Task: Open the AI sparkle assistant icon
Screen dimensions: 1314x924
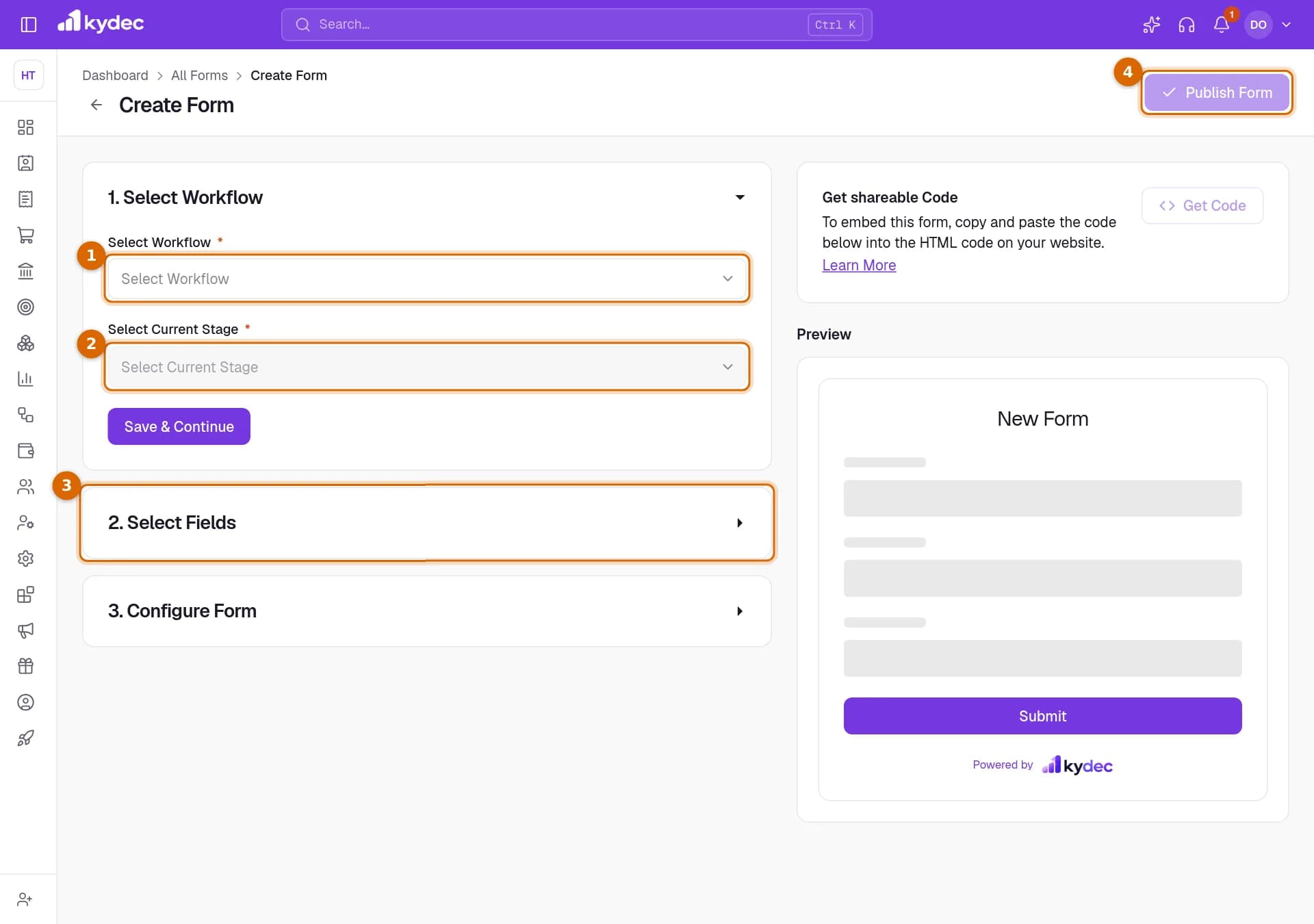Action: click(1151, 25)
